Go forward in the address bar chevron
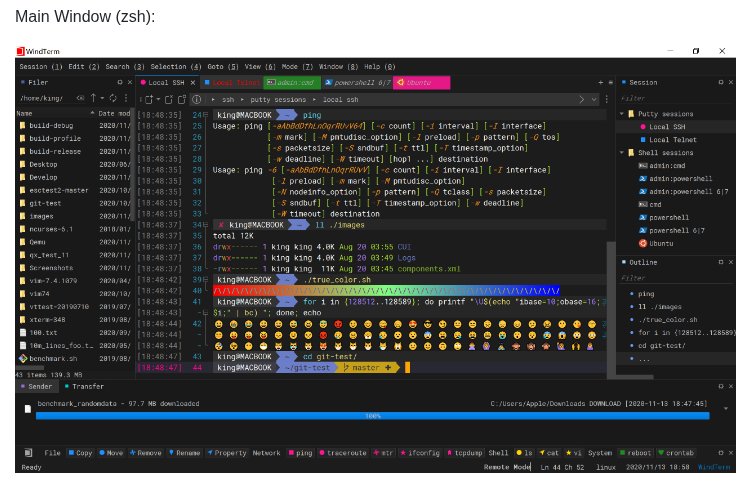The height and width of the screenshot is (482, 749). tap(581, 99)
